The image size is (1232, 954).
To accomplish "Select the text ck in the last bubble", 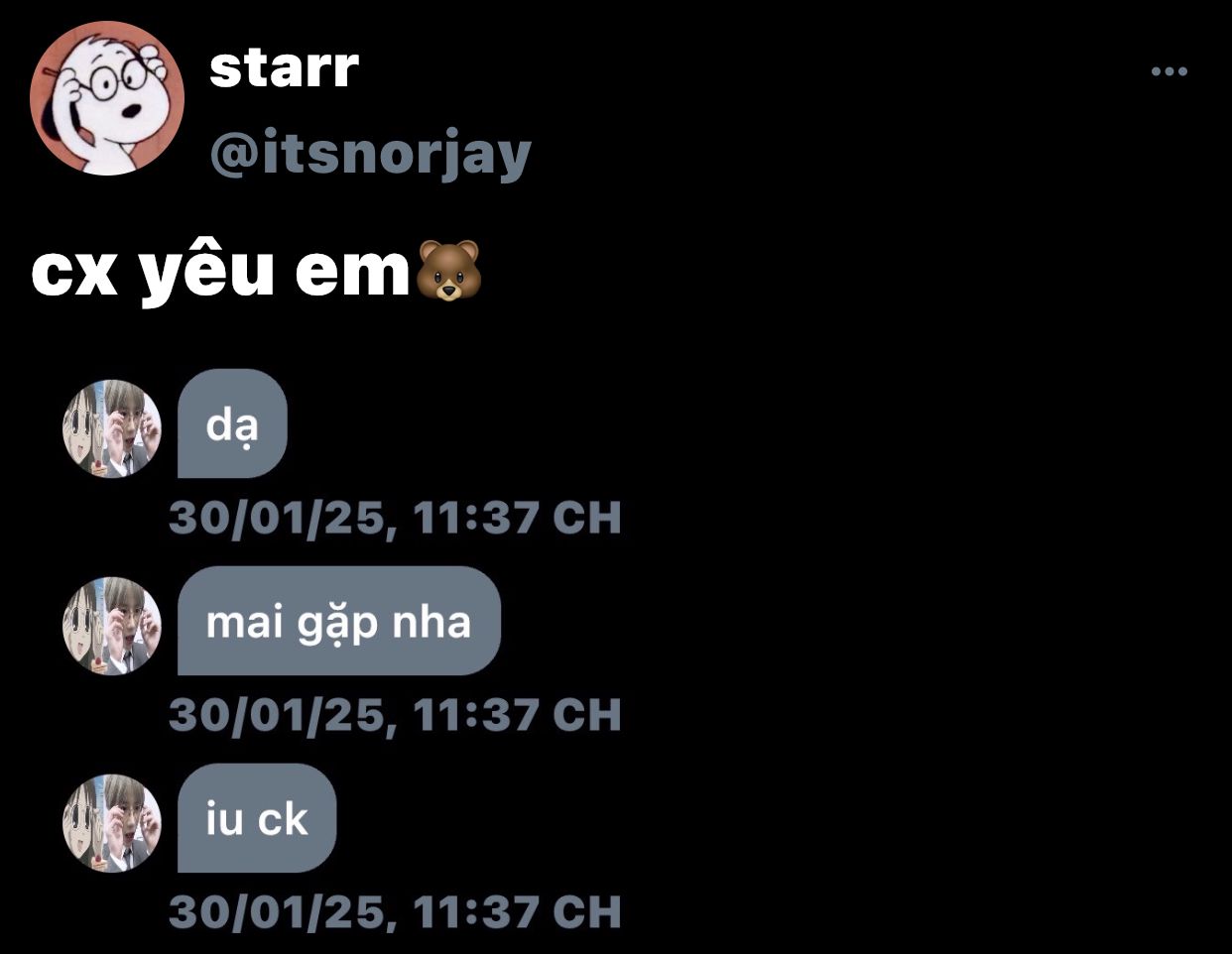I will (283, 819).
